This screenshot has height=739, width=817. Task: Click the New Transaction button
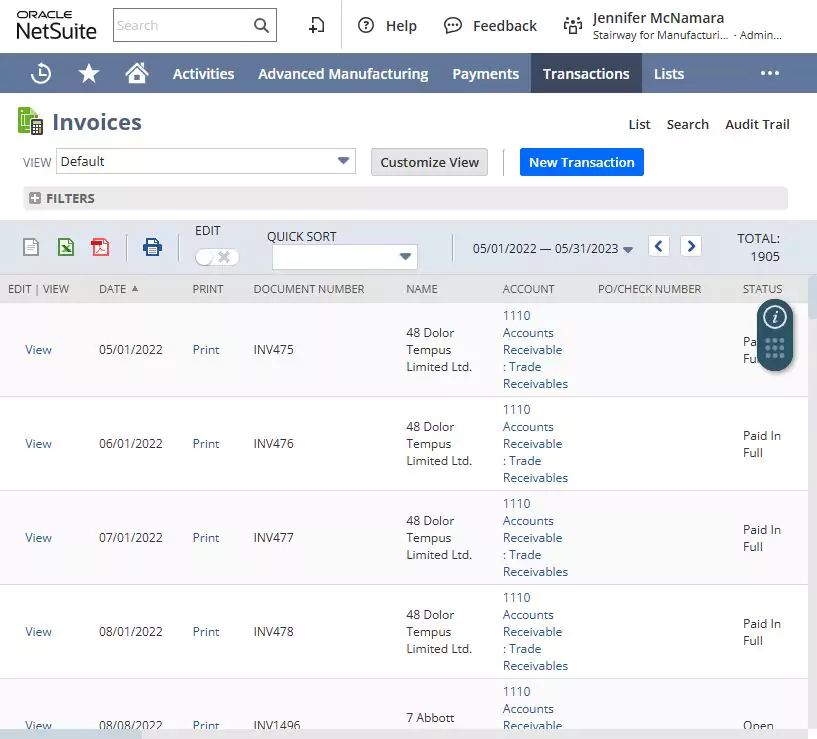[x=581, y=161]
